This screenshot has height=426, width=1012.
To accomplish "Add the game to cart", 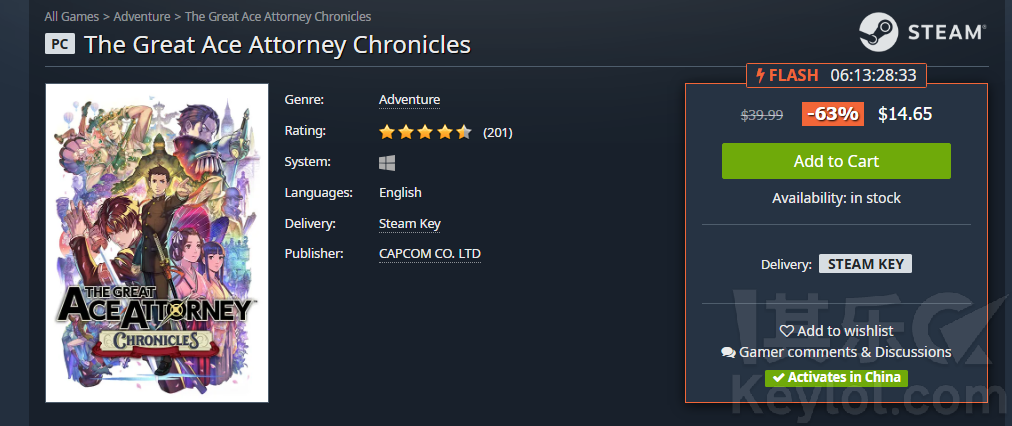I will (836, 161).
